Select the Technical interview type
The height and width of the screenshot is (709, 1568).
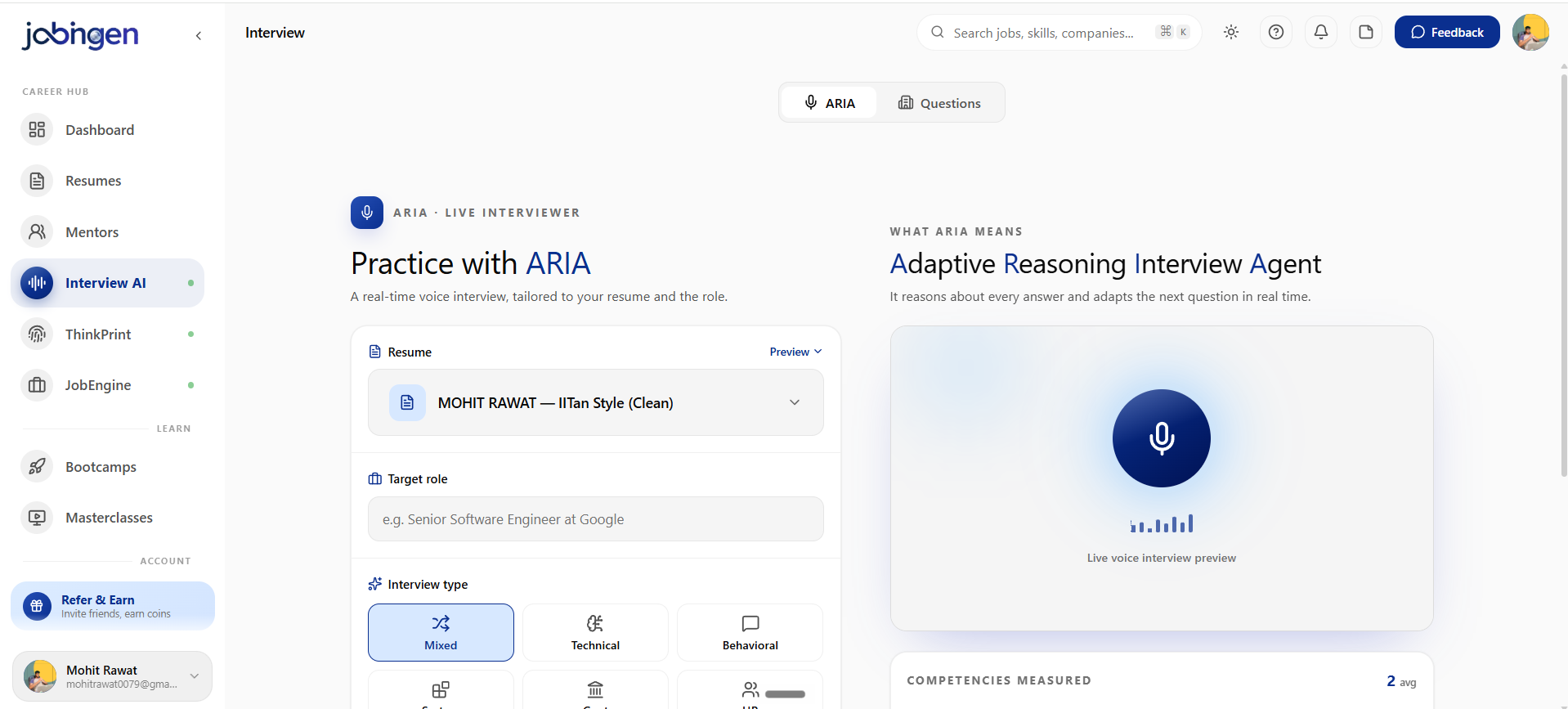tap(595, 632)
